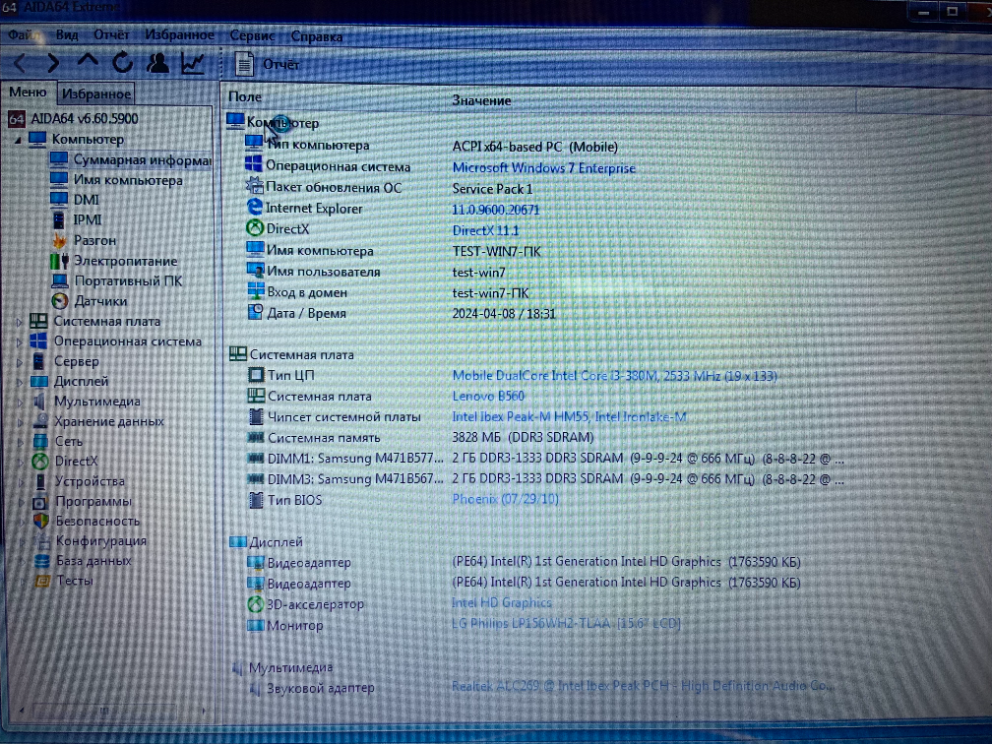Switch to the Избранное tab in the sidebar

96,94
